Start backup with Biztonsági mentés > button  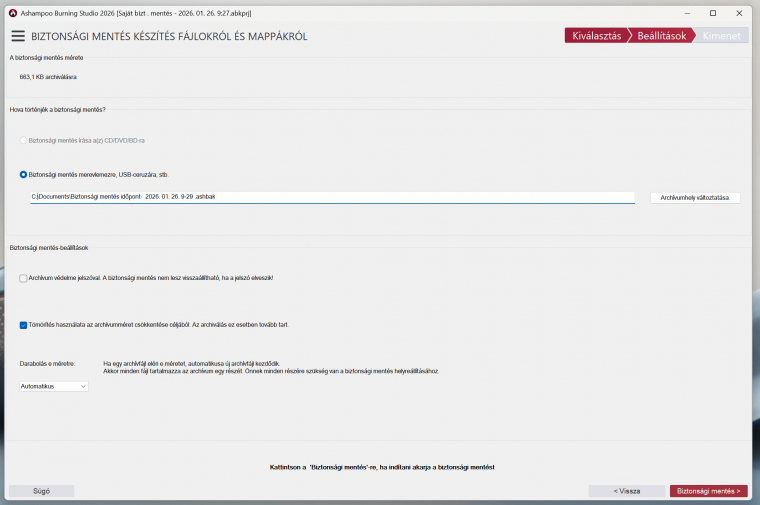[708, 491]
